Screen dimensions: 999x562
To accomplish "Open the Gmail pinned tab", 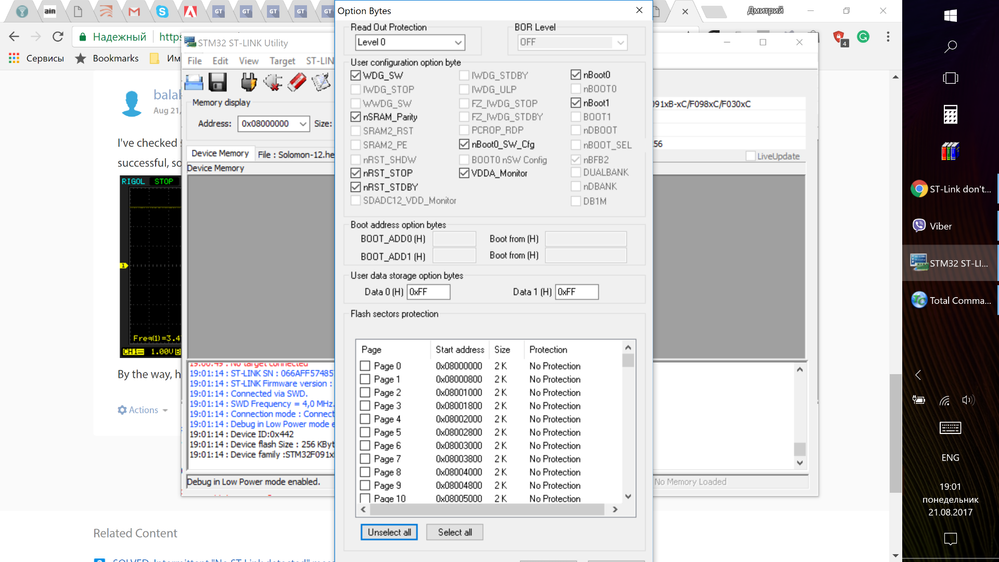I will pyautogui.click(x=134, y=11).
